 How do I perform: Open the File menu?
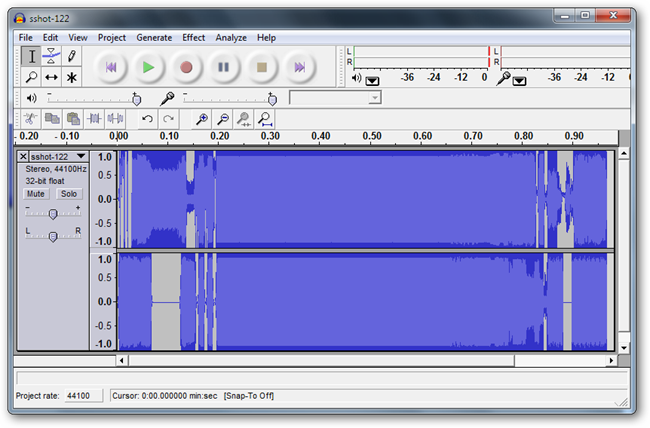click(x=25, y=38)
